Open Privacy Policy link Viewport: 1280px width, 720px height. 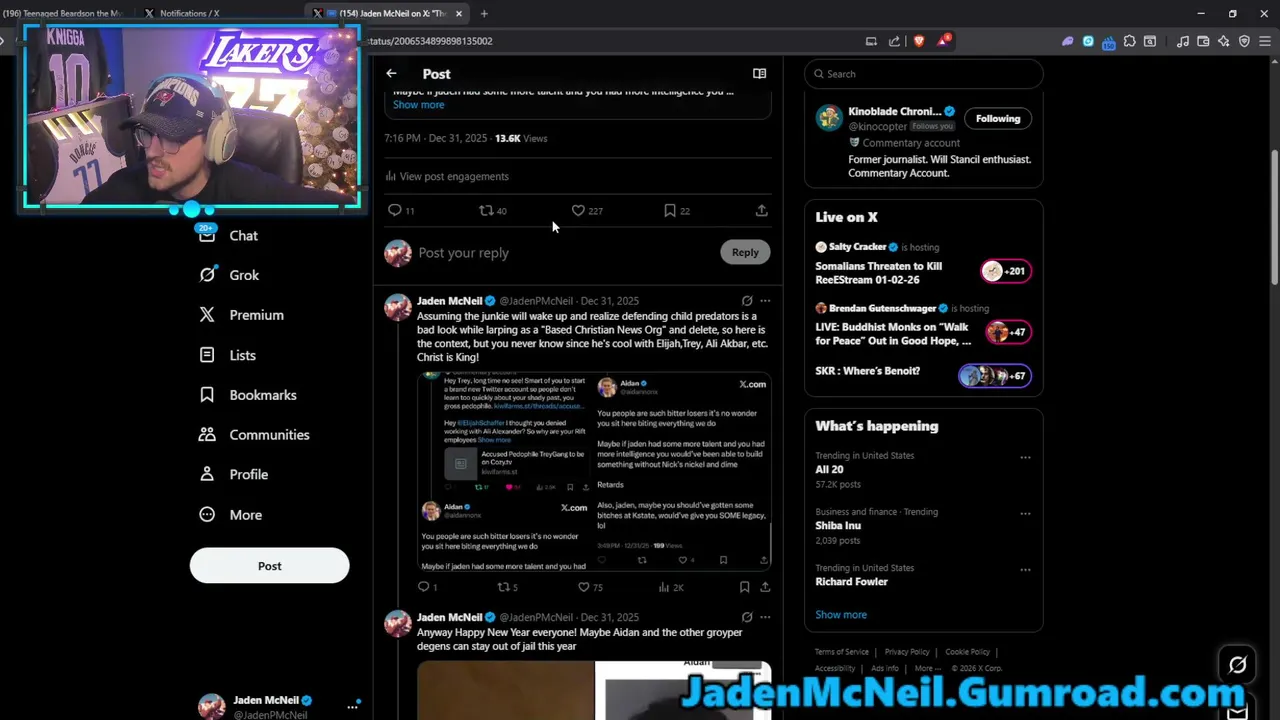coord(907,652)
